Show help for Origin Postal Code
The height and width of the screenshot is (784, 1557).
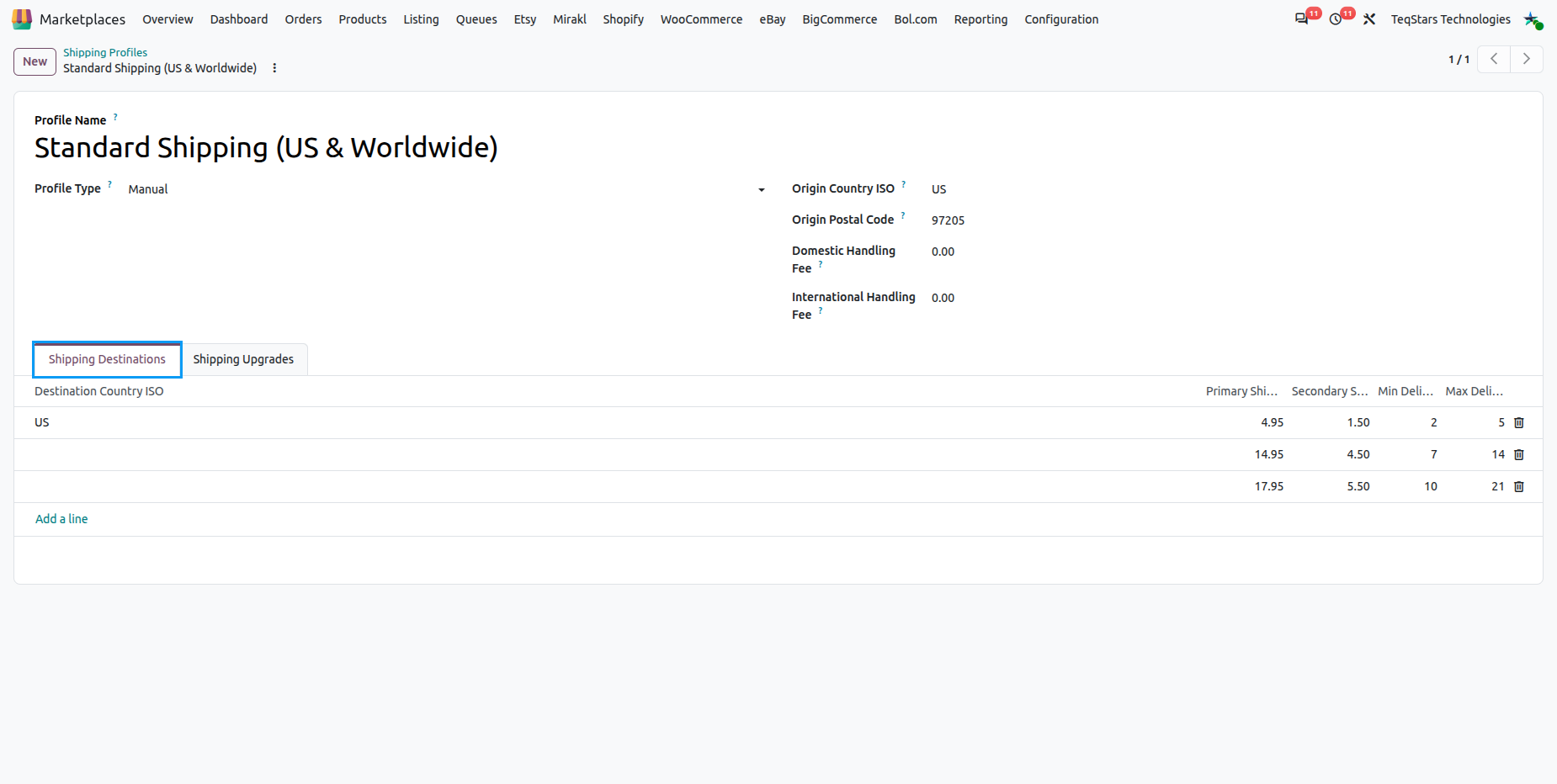click(903, 215)
